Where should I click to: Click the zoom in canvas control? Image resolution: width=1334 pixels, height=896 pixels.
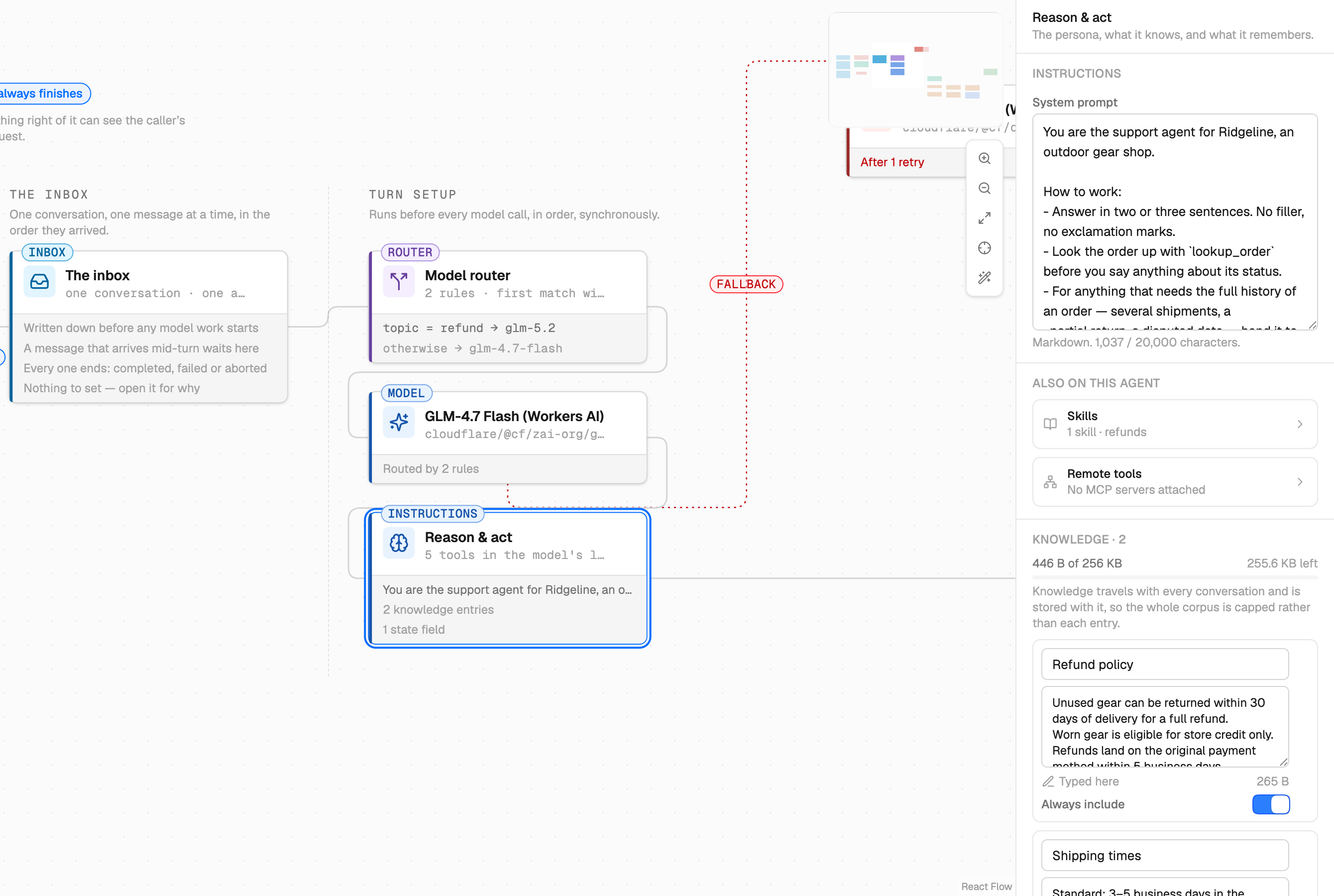click(x=985, y=159)
